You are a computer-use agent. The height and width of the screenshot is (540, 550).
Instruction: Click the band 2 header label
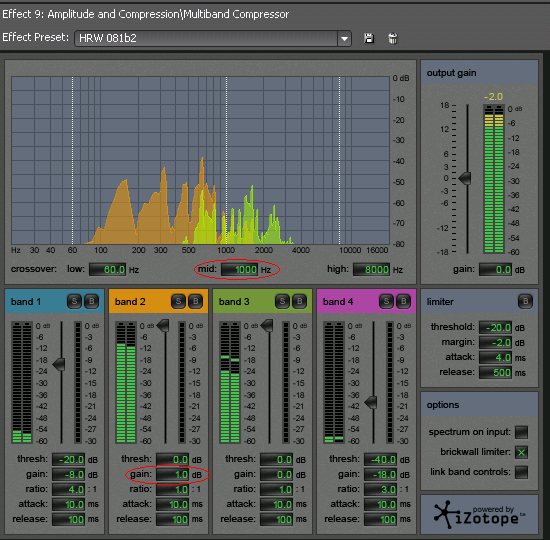tap(130, 302)
